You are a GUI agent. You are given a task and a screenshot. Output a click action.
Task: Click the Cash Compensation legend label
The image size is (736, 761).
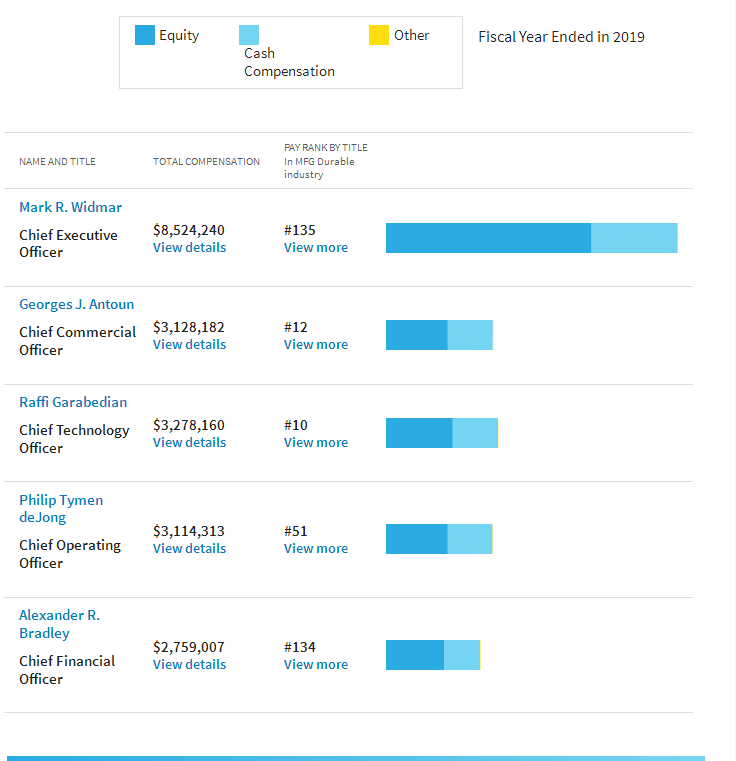(x=289, y=62)
